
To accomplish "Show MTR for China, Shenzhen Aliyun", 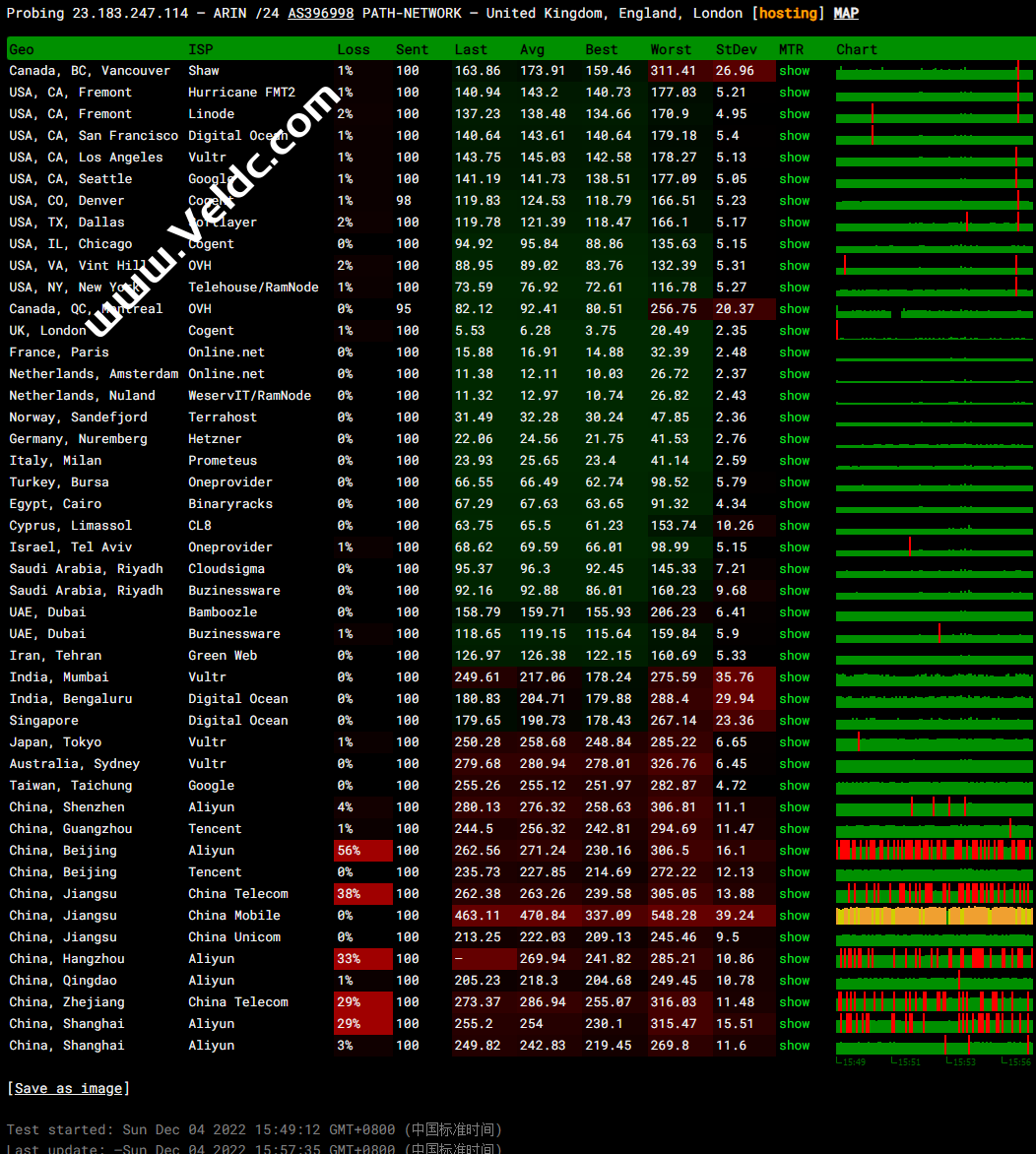I will (795, 807).
